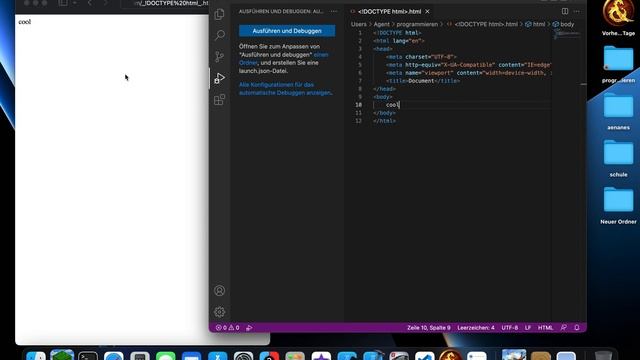Click line number 1 in the gutter
Image resolution: width=640 pixels, height=360 pixels.
click(360, 33)
